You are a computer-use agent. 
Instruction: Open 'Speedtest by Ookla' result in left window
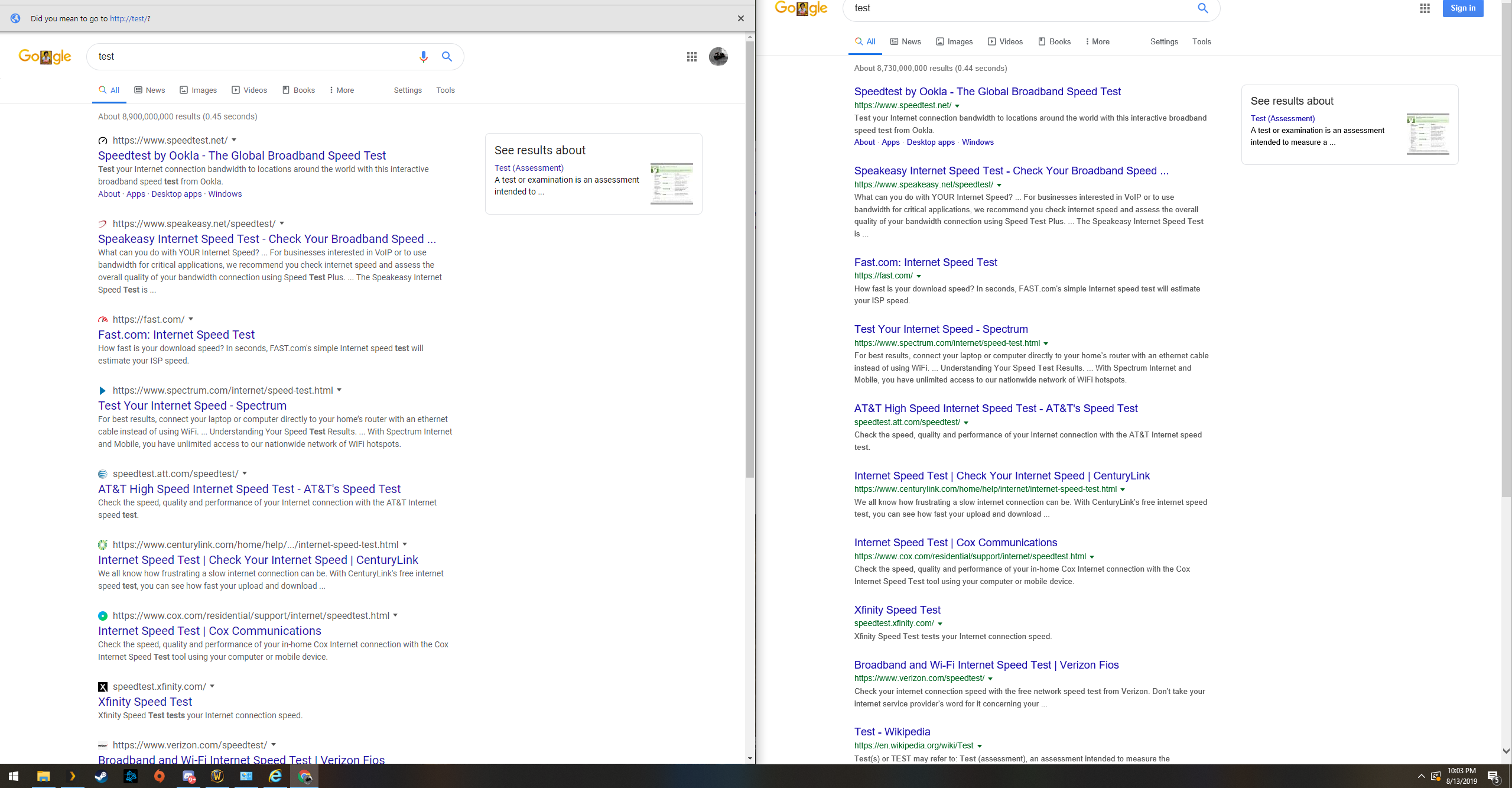242,155
